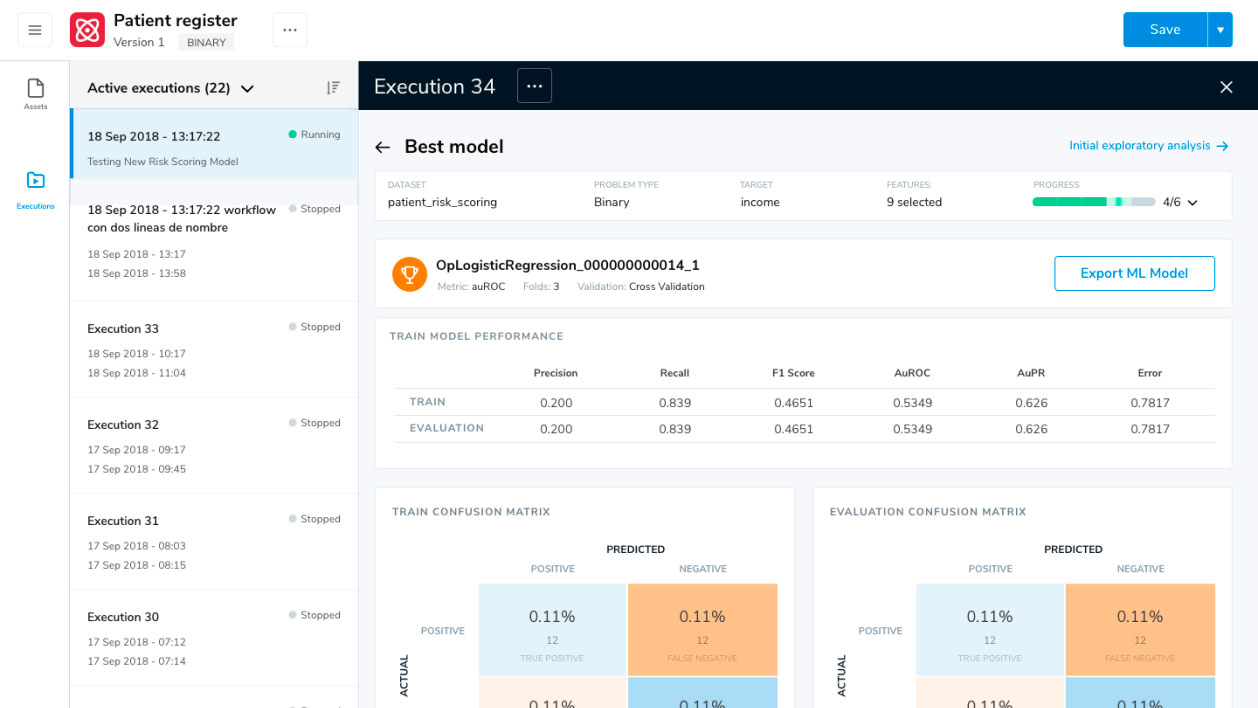Viewport: 1258px width, 708px height.
Task: Click Export ML Model button
Action: [1134, 274]
